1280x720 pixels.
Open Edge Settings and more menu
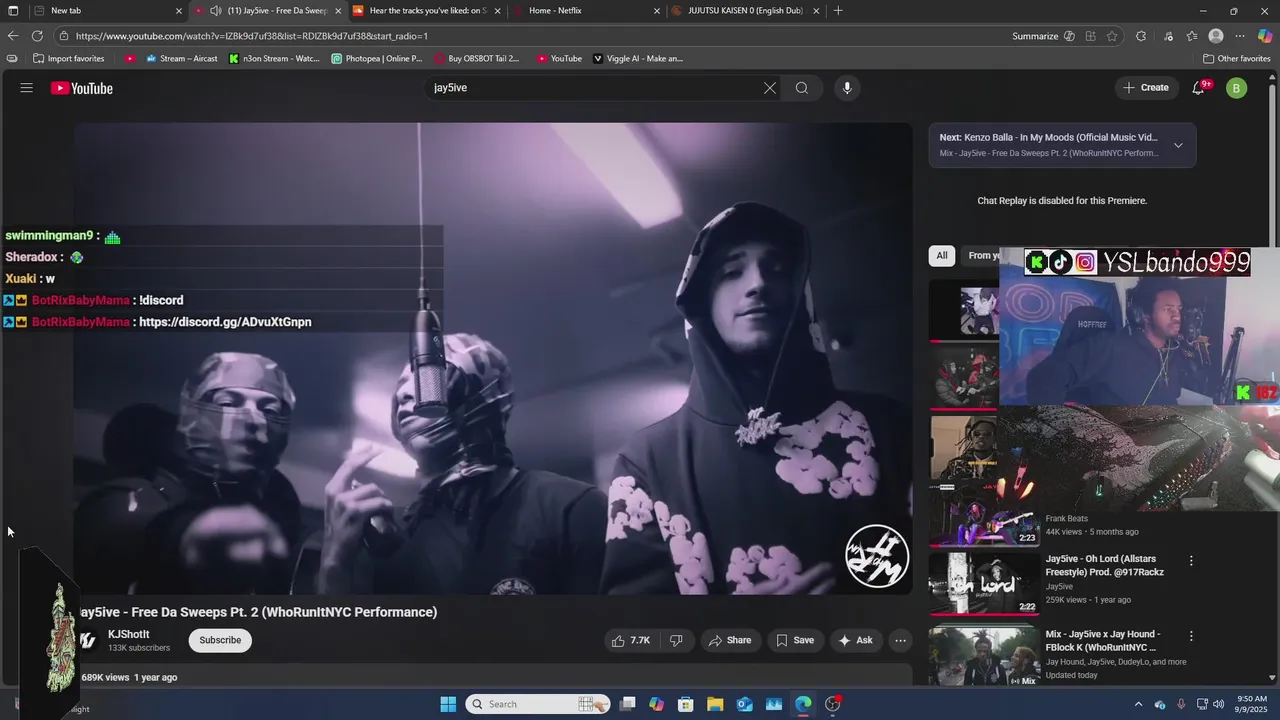pyautogui.click(x=1240, y=36)
